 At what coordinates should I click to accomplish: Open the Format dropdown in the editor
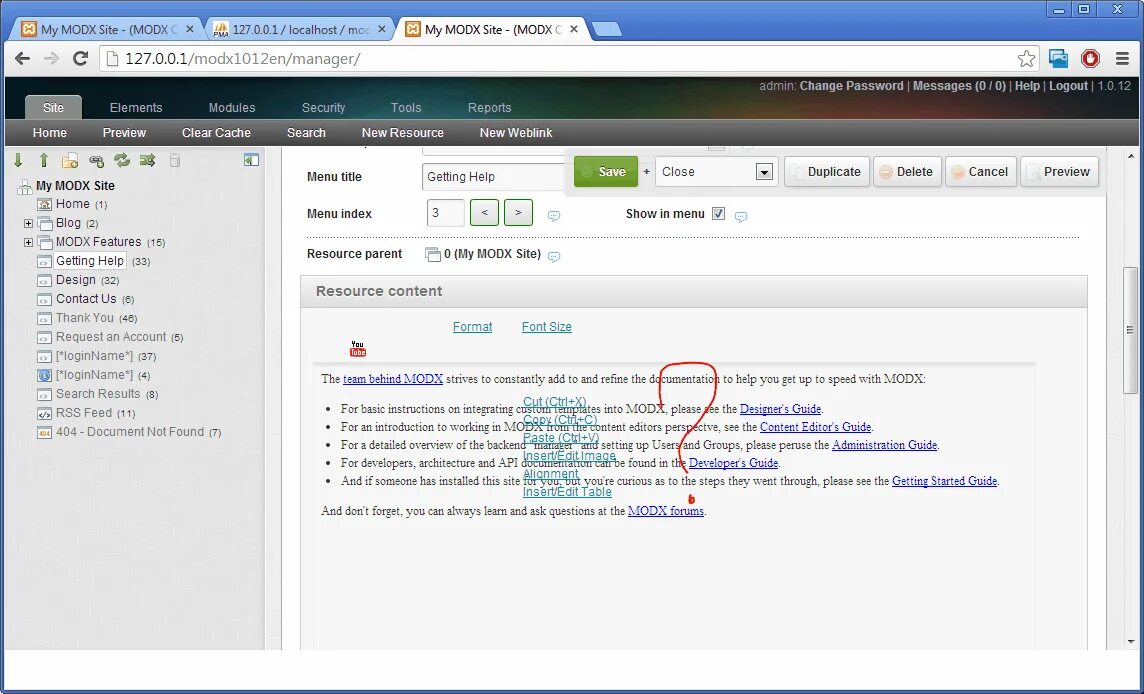472,327
